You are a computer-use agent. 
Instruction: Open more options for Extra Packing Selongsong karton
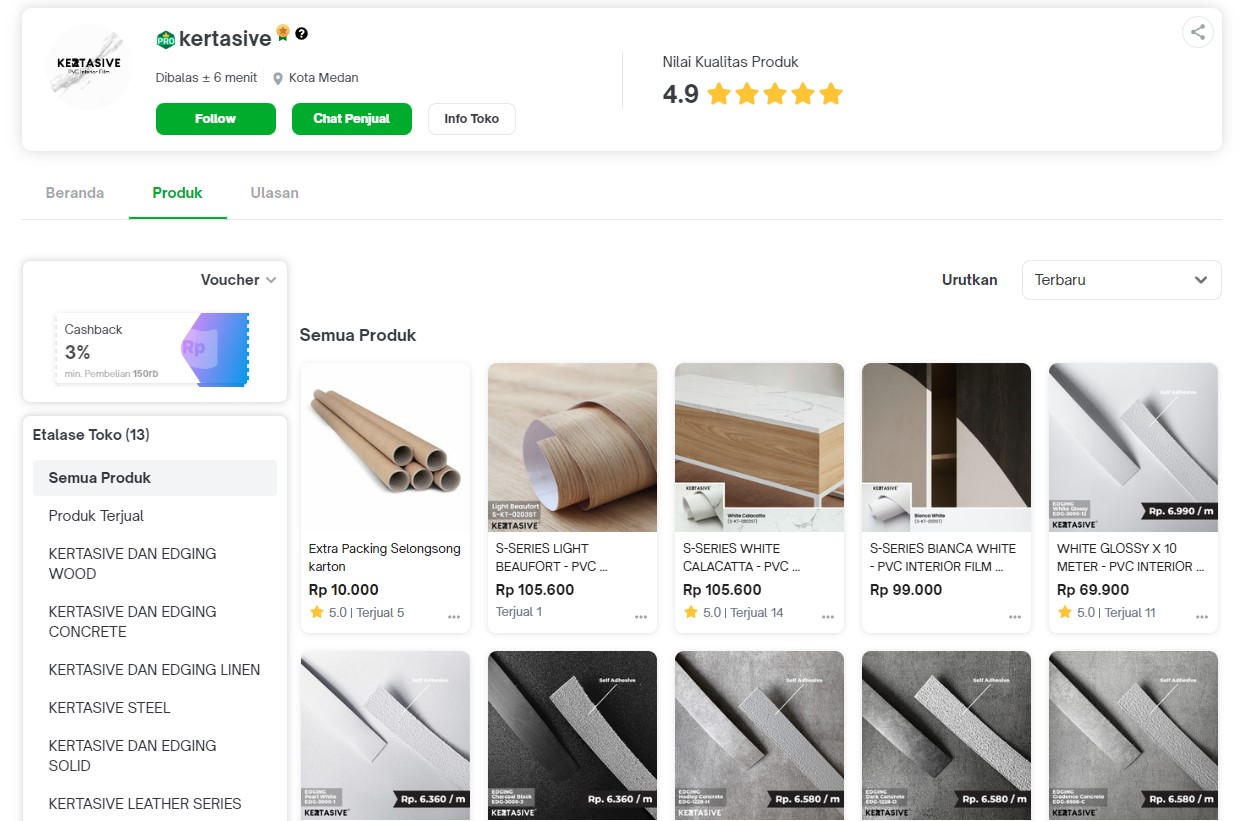[454, 617]
